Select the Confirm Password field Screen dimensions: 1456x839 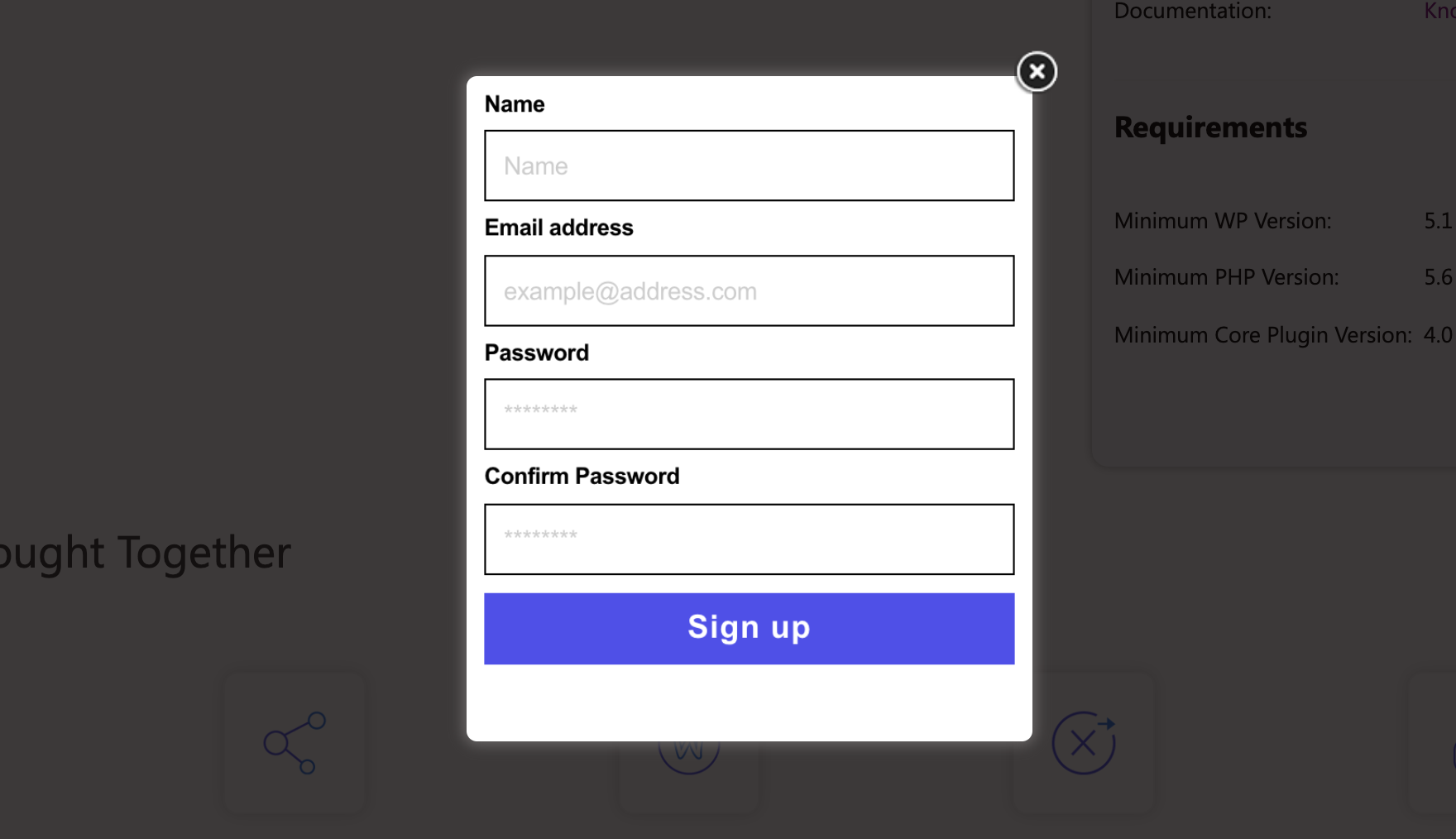tap(749, 539)
